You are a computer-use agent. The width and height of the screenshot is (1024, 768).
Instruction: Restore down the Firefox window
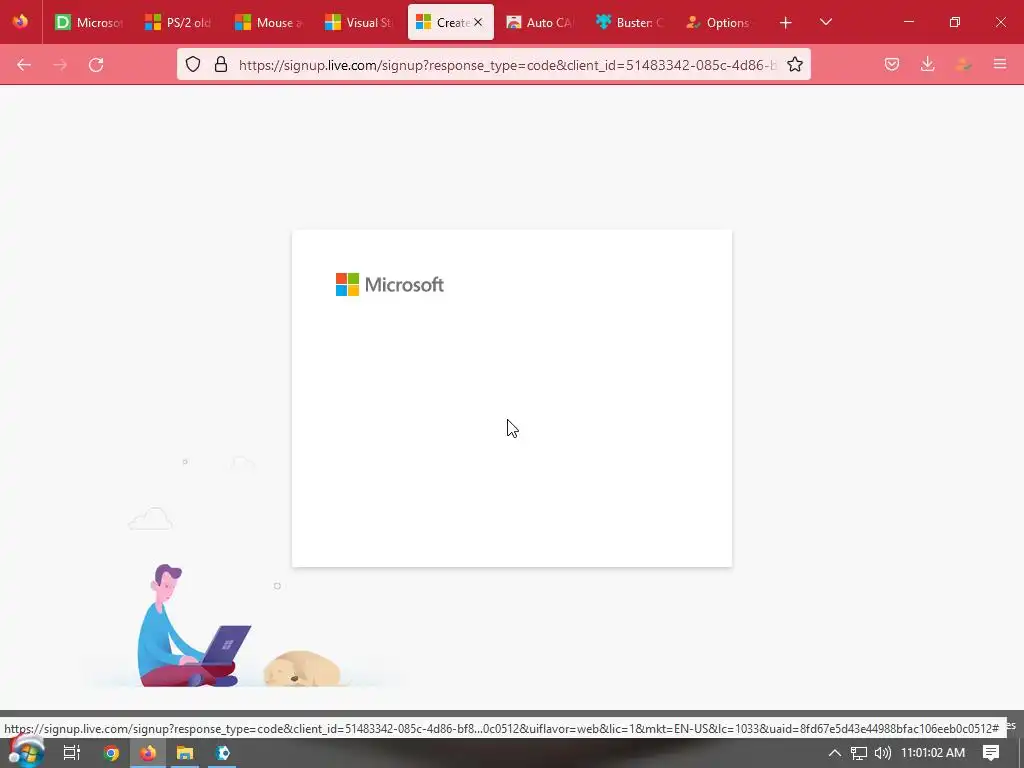click(955, 22)
